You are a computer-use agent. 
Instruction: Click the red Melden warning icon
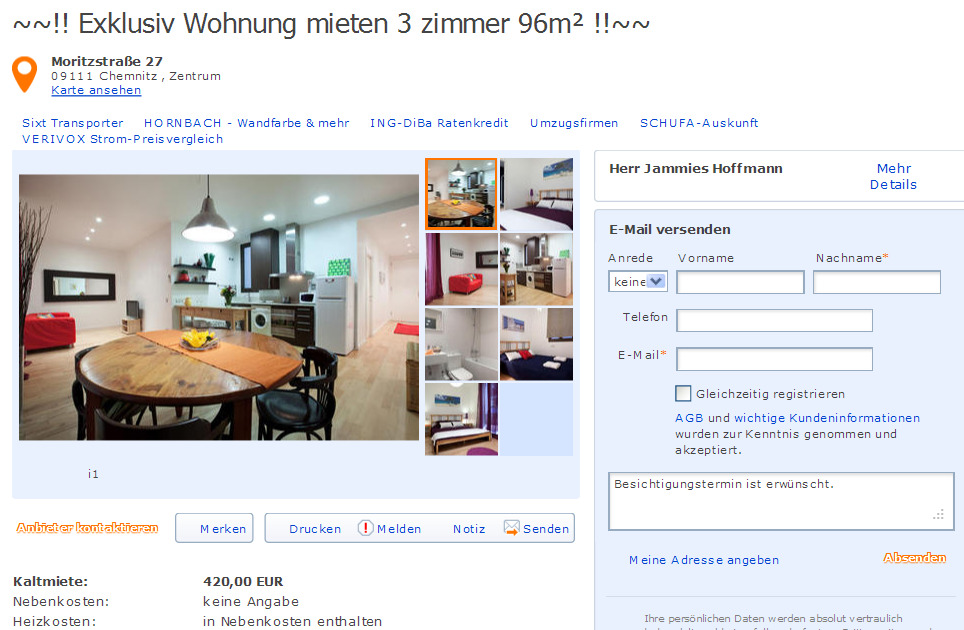[366, 528]
